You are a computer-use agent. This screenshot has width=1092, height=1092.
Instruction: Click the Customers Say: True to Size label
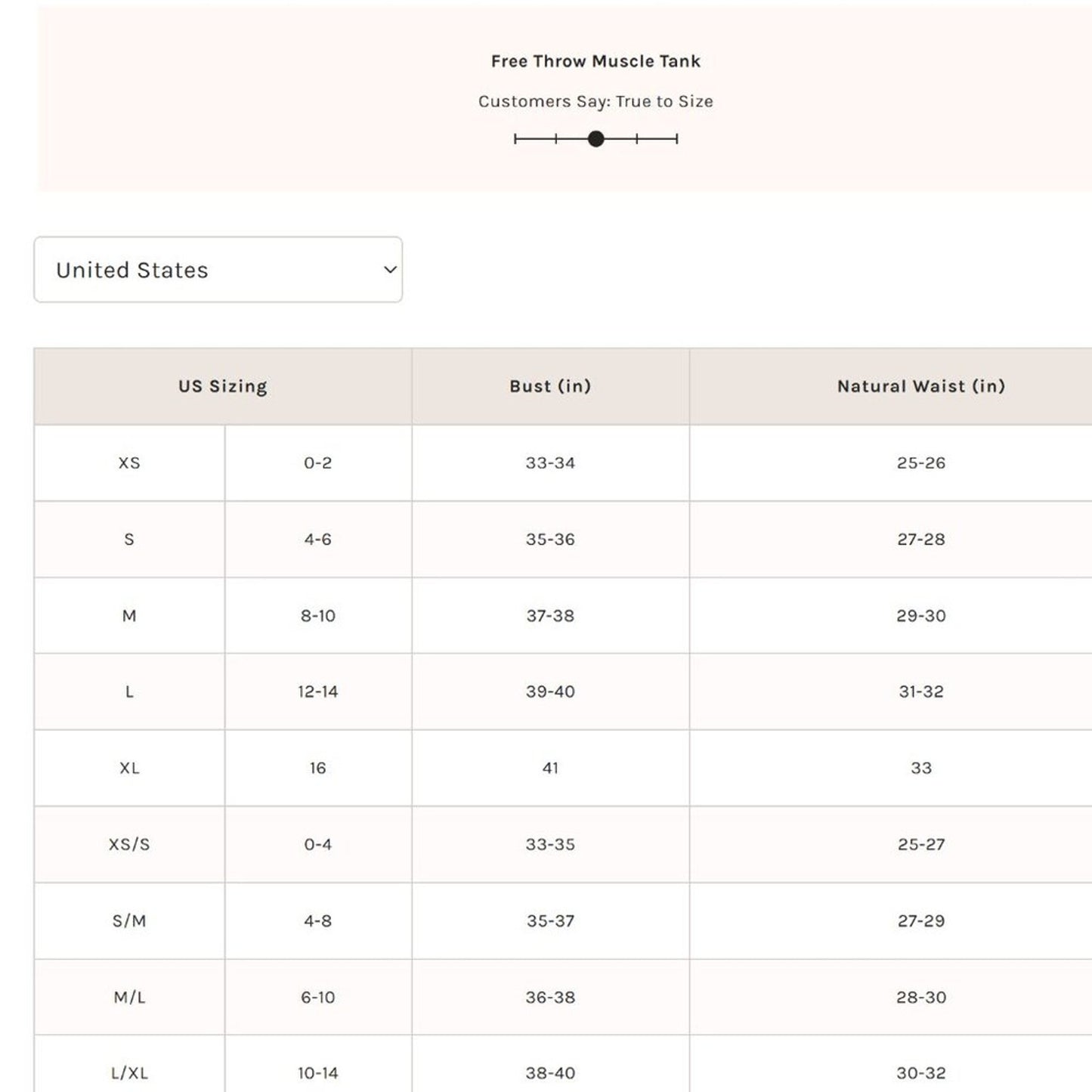[596, 101]
